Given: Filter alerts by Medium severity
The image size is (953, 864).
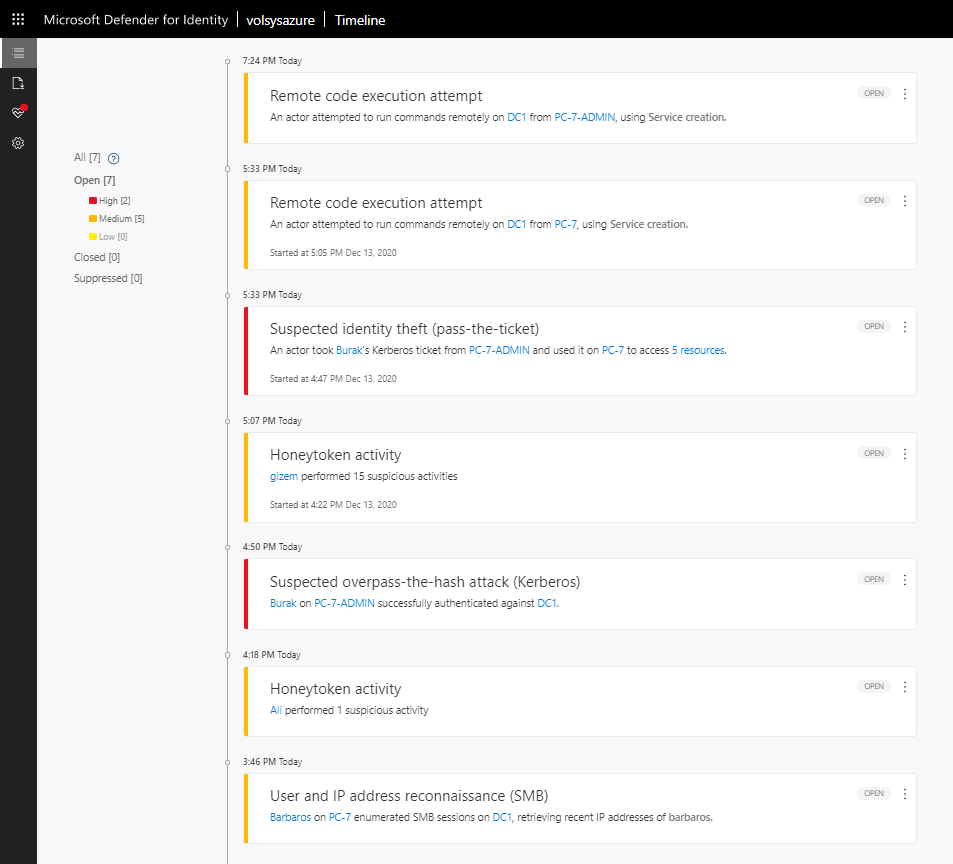Looking at the screenshot, I should (x=114, y=219).
